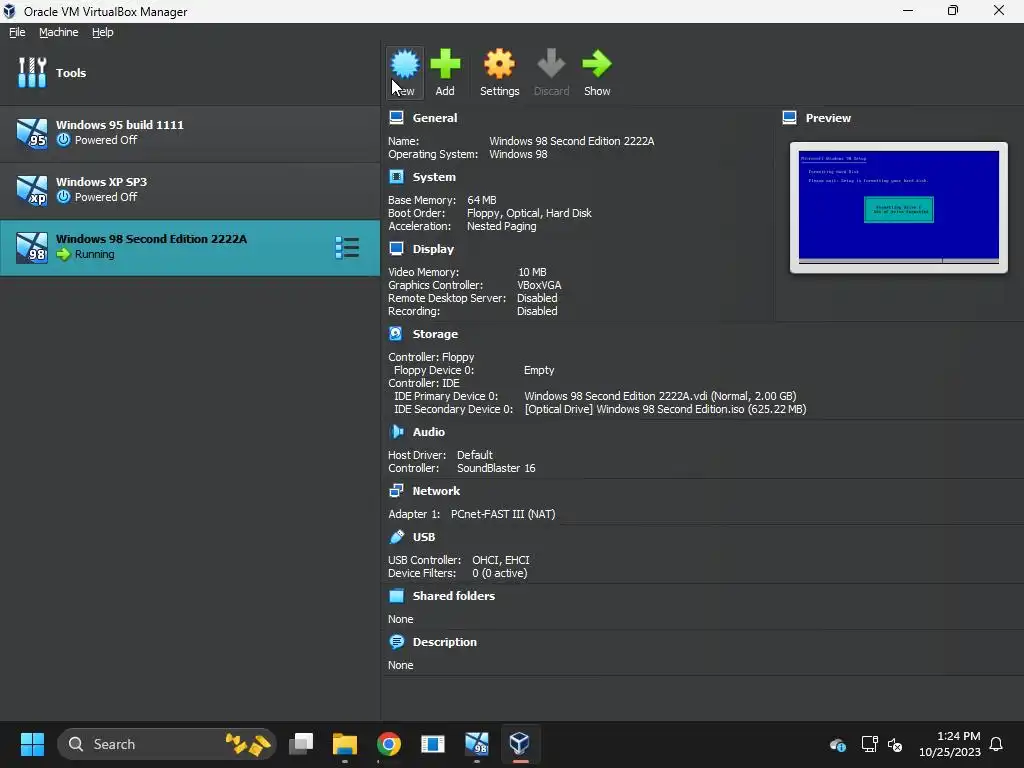Click the Storage section disk icon

coord(396,334)
